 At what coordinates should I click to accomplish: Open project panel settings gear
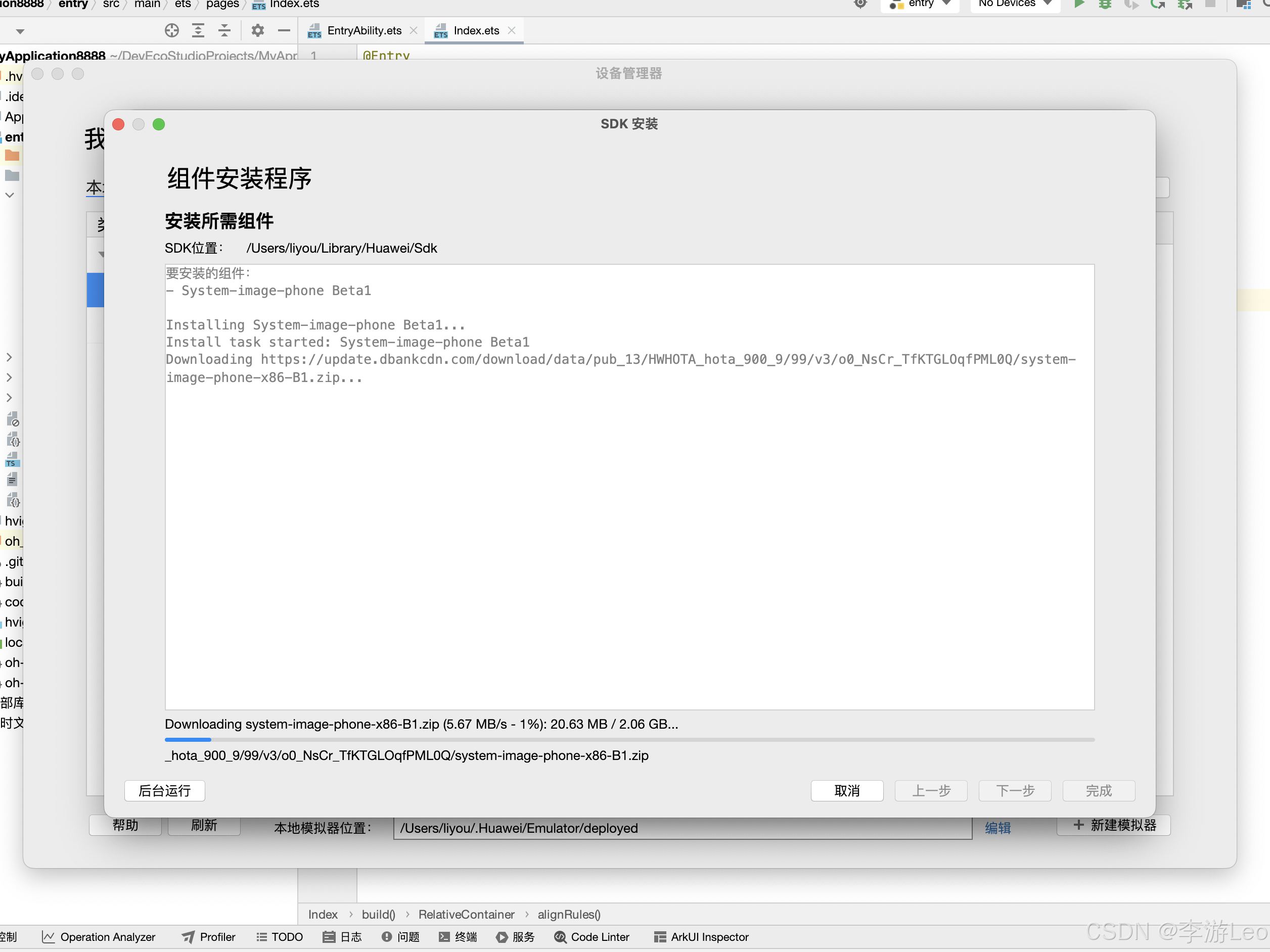(x=258, y=30)
